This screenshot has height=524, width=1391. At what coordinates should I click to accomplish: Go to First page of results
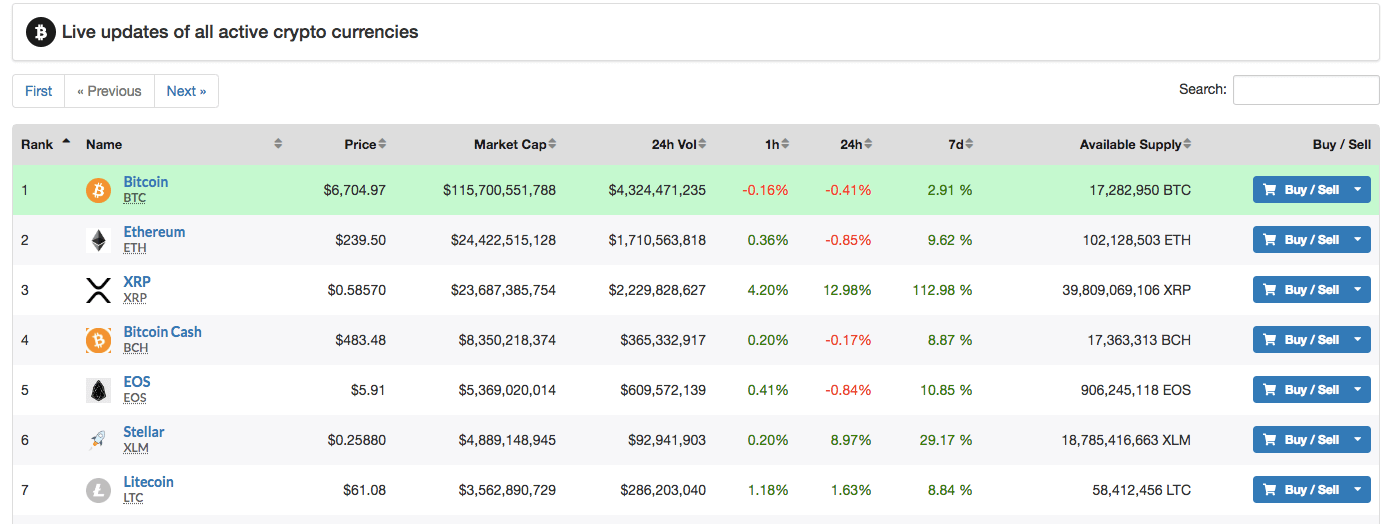click(39, 91)
